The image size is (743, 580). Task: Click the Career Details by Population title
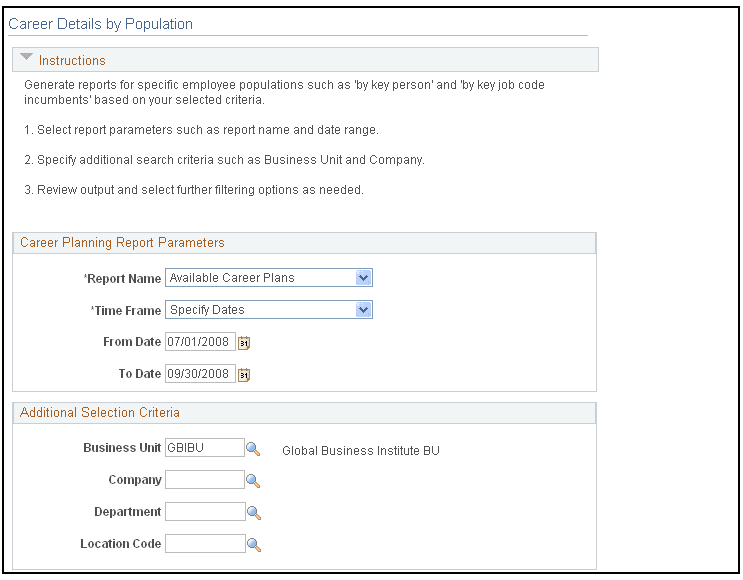[x=101, y=24]
